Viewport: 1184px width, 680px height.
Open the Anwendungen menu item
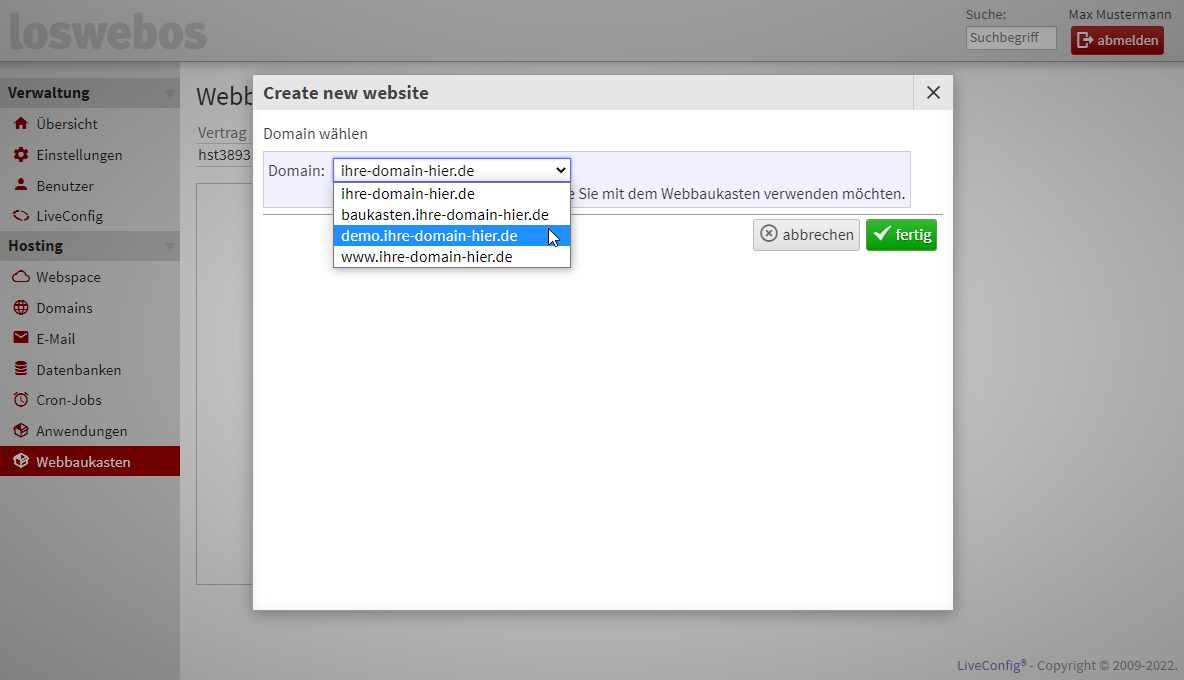(82, 431)
